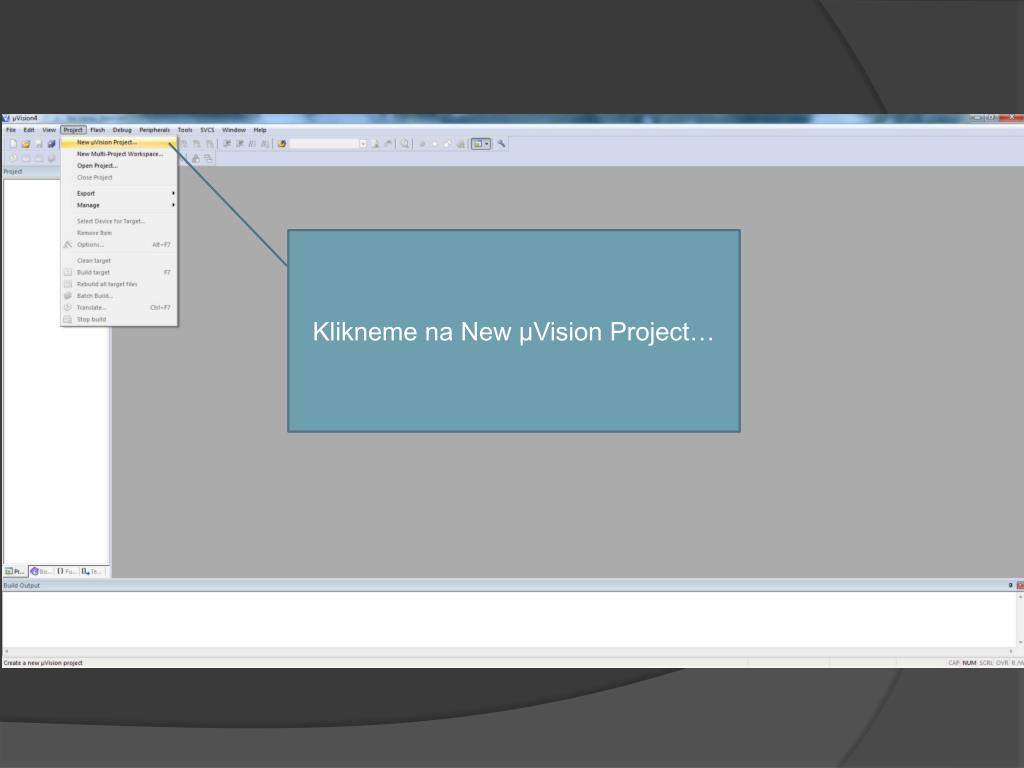
Task: Choose Open Project... from Project menu
Action: click(119, 166)
